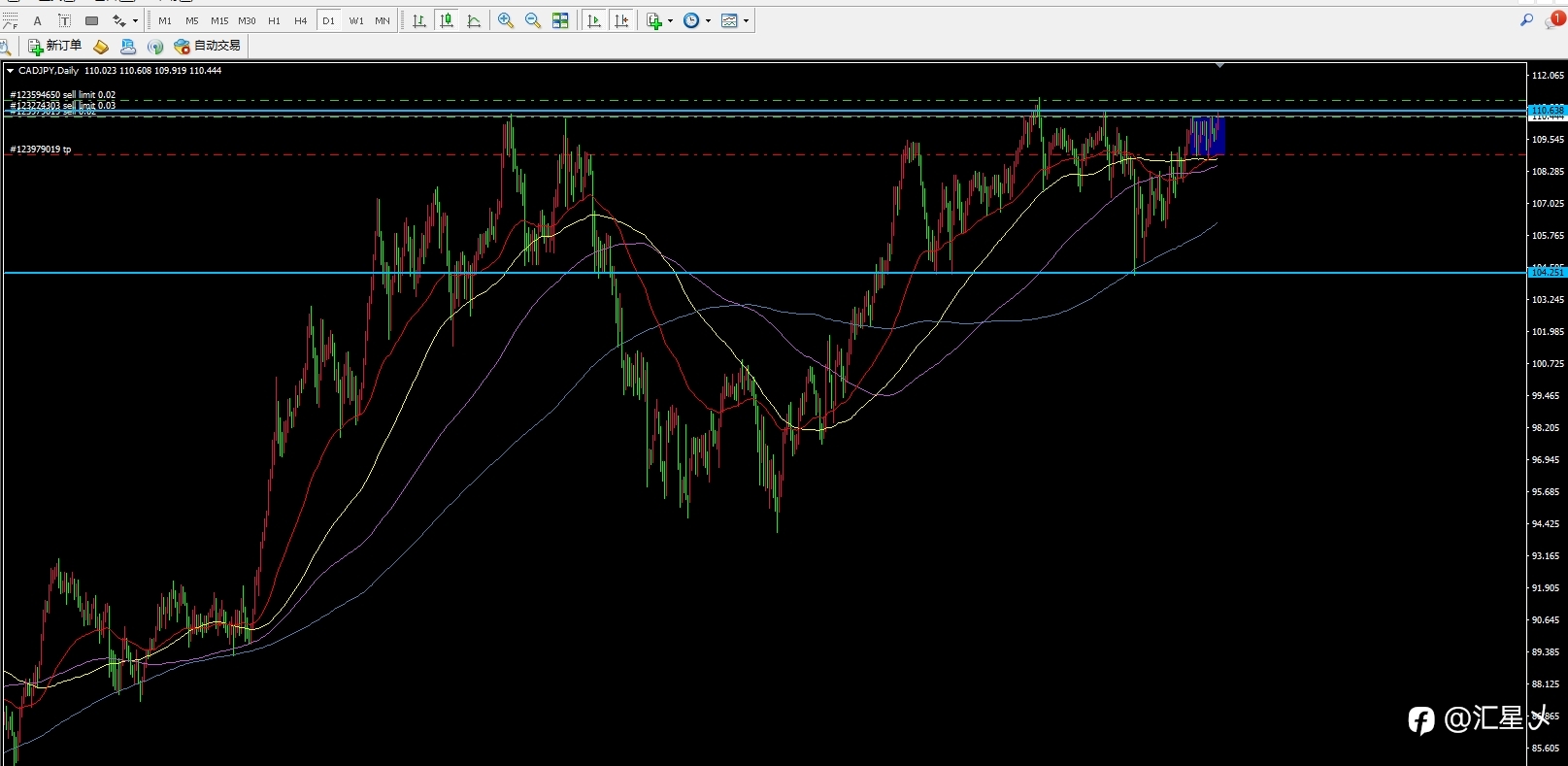This screenshot has width=1568, height=766.
Task: Select the text label drawing tool
Action: [64, 20]
